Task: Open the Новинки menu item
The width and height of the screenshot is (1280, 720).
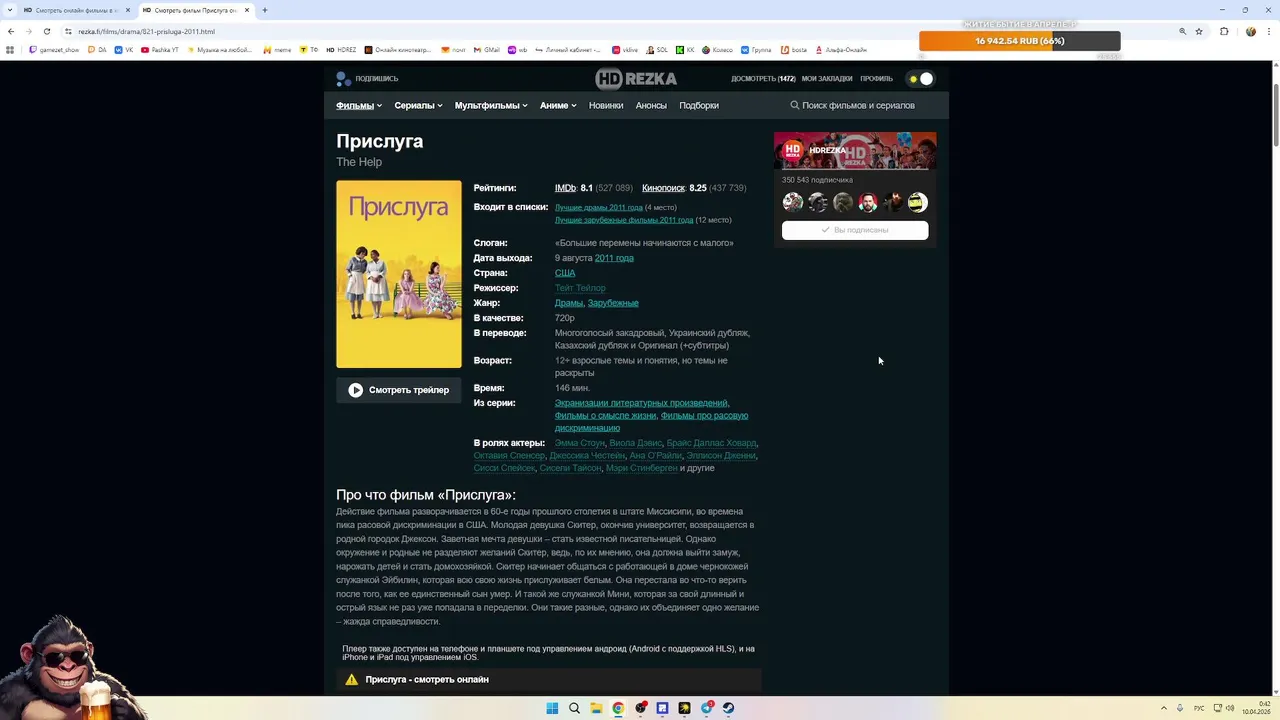Action: tap(606, 105)
